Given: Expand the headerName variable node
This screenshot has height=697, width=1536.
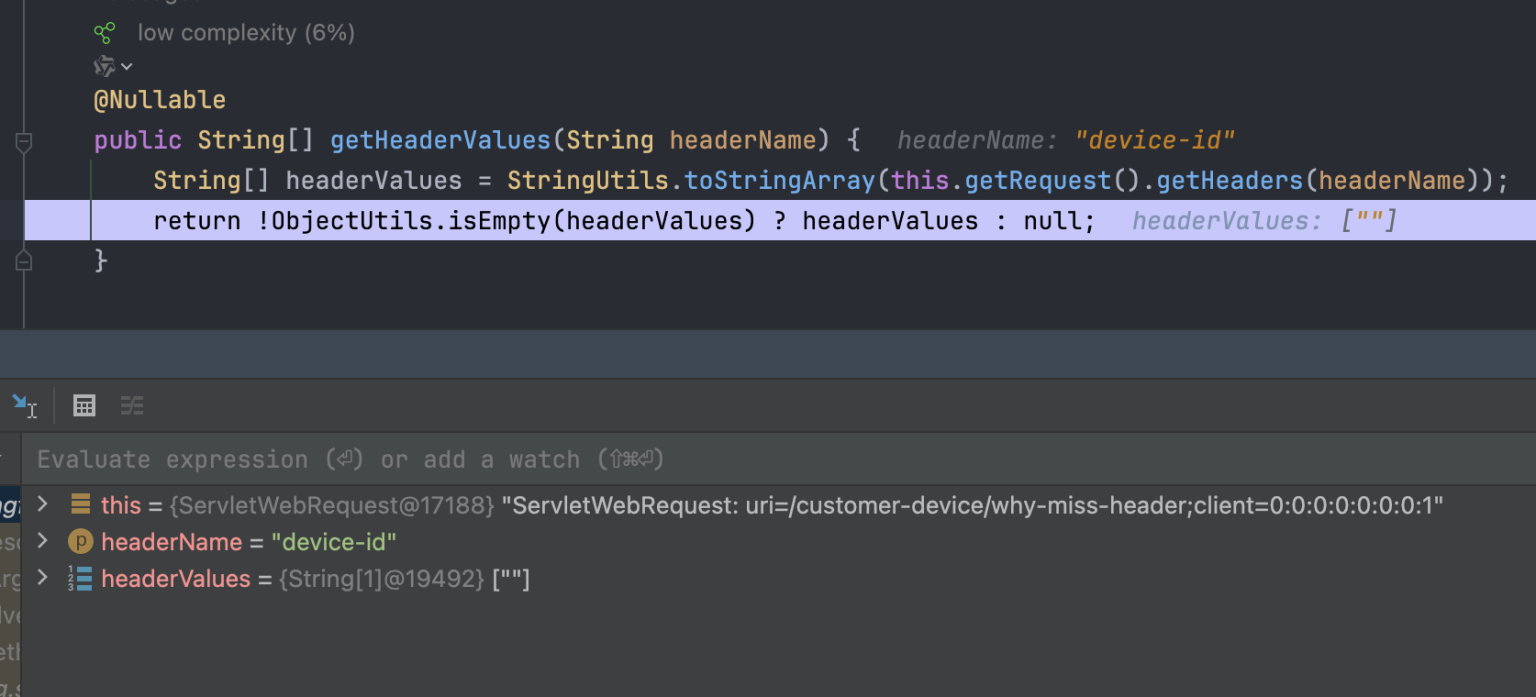Looking at the screenshot, I should tap(42, 542).
